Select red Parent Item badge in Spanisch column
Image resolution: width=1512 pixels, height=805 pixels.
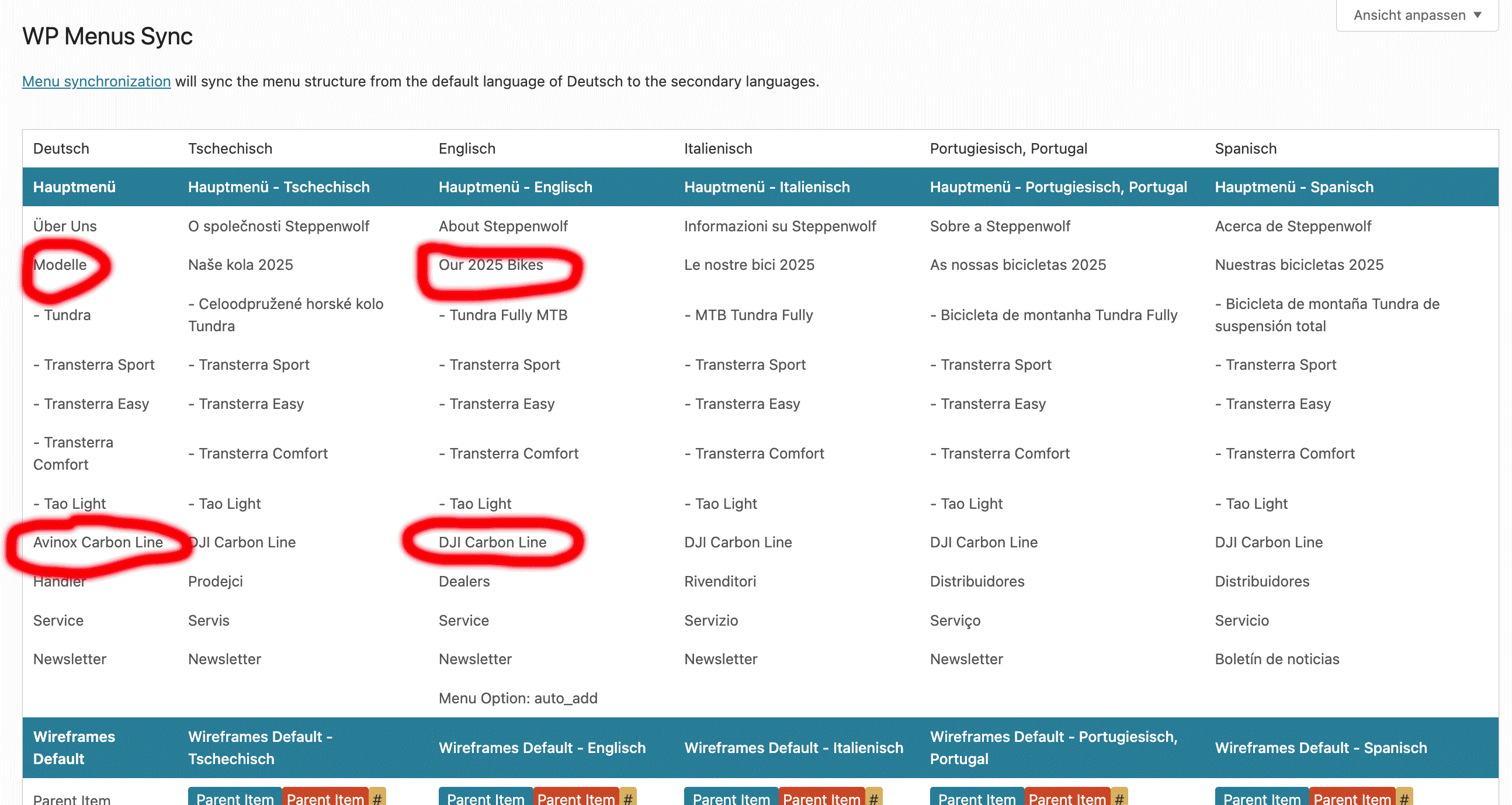(1352, 799)
